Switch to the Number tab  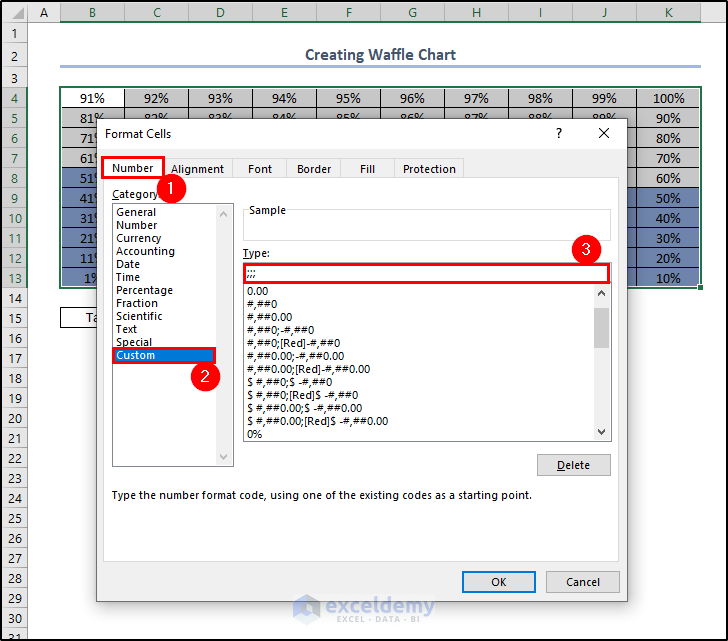pos(132,168)
